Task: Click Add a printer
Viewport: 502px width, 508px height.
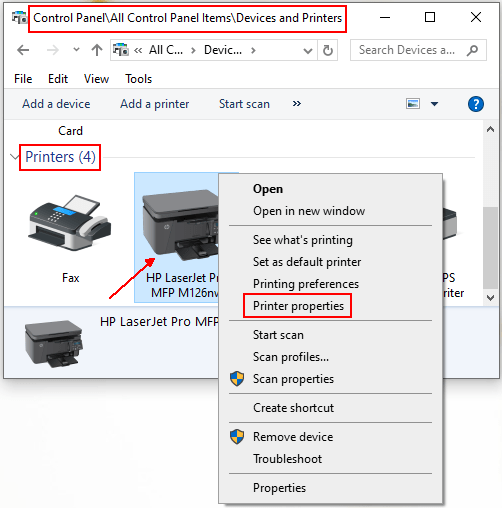Action: [154, 104]
